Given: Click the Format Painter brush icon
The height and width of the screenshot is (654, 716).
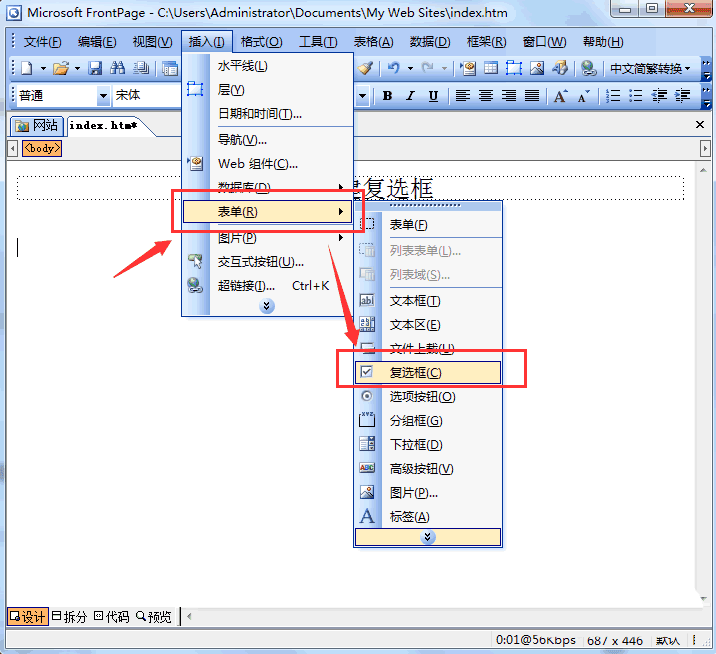Looking at the screenshot, I should pos(365,69).
